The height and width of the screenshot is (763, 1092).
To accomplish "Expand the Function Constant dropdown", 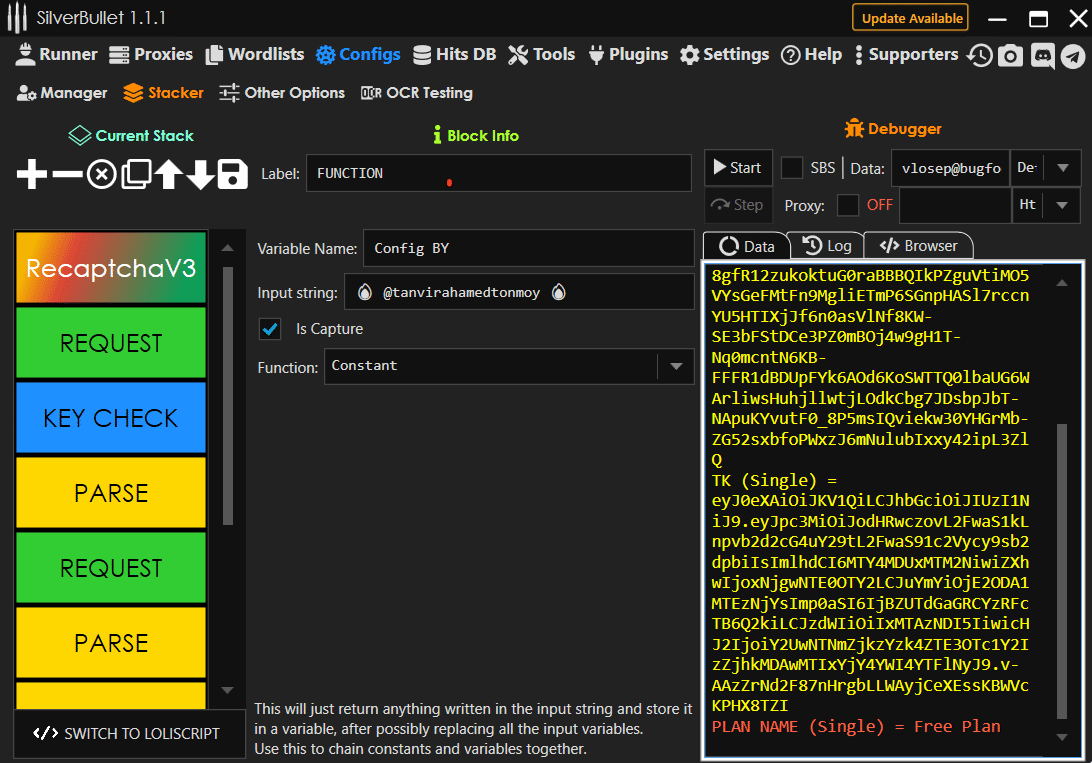I will tap(675, 366).
